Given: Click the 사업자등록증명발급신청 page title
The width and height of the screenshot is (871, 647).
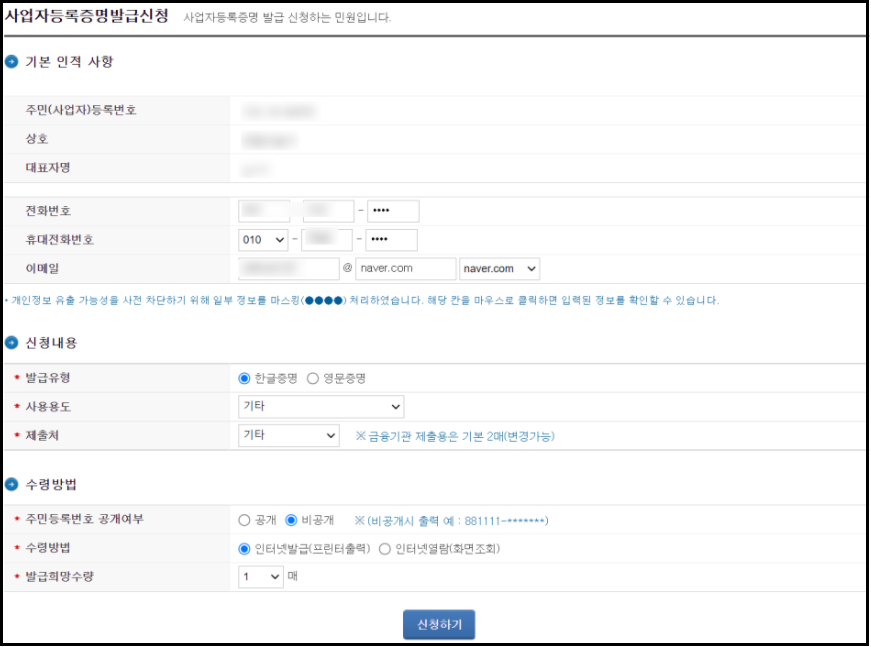Looking at the screenshot, I should click(87, 16).
